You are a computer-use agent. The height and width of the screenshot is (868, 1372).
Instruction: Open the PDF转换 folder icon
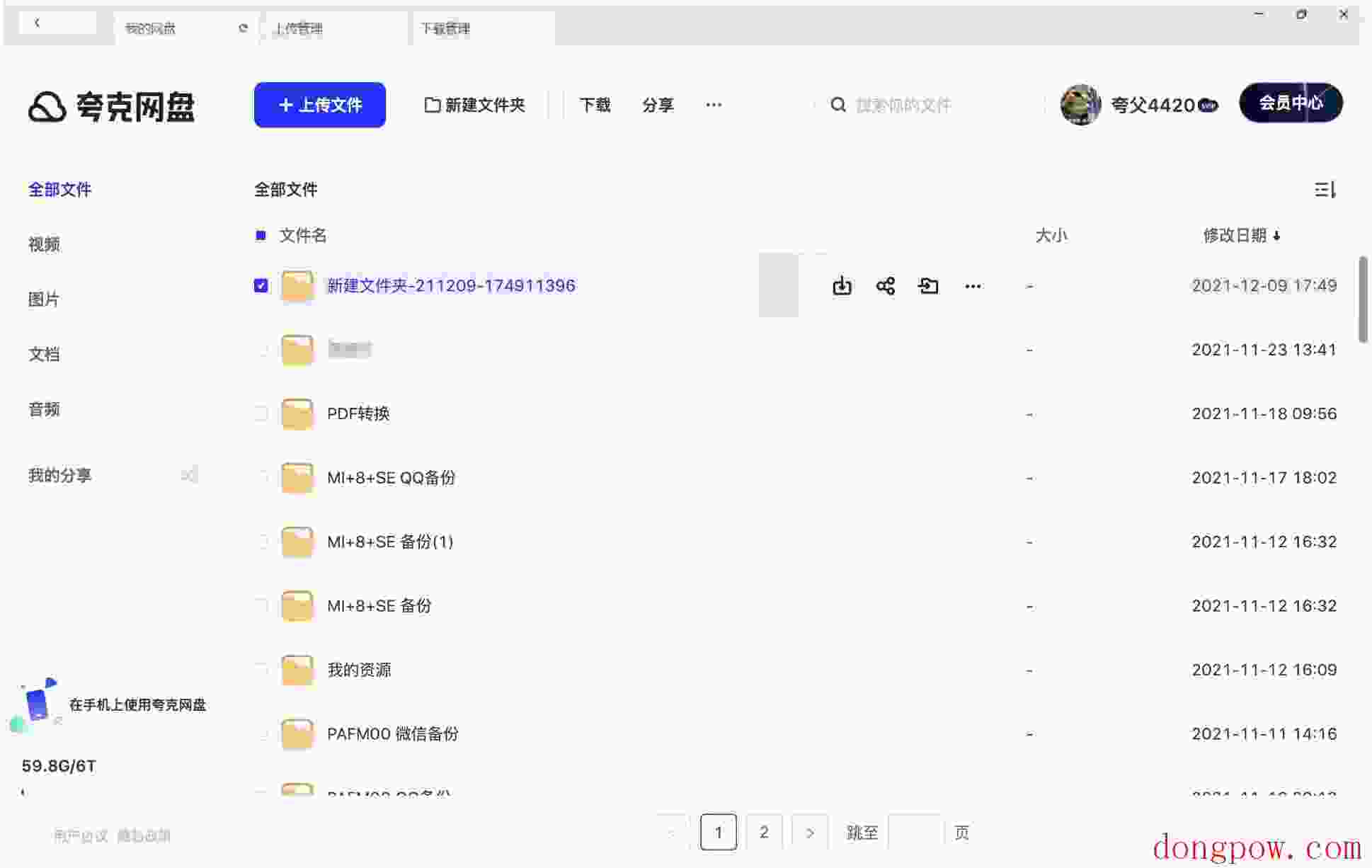(x=297, y=413)
